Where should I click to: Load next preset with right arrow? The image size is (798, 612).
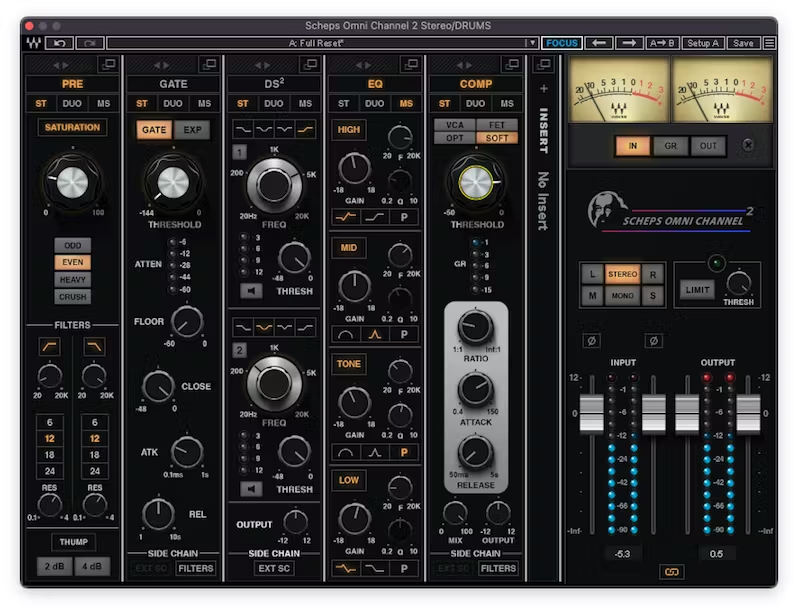(x=629, y=43)
